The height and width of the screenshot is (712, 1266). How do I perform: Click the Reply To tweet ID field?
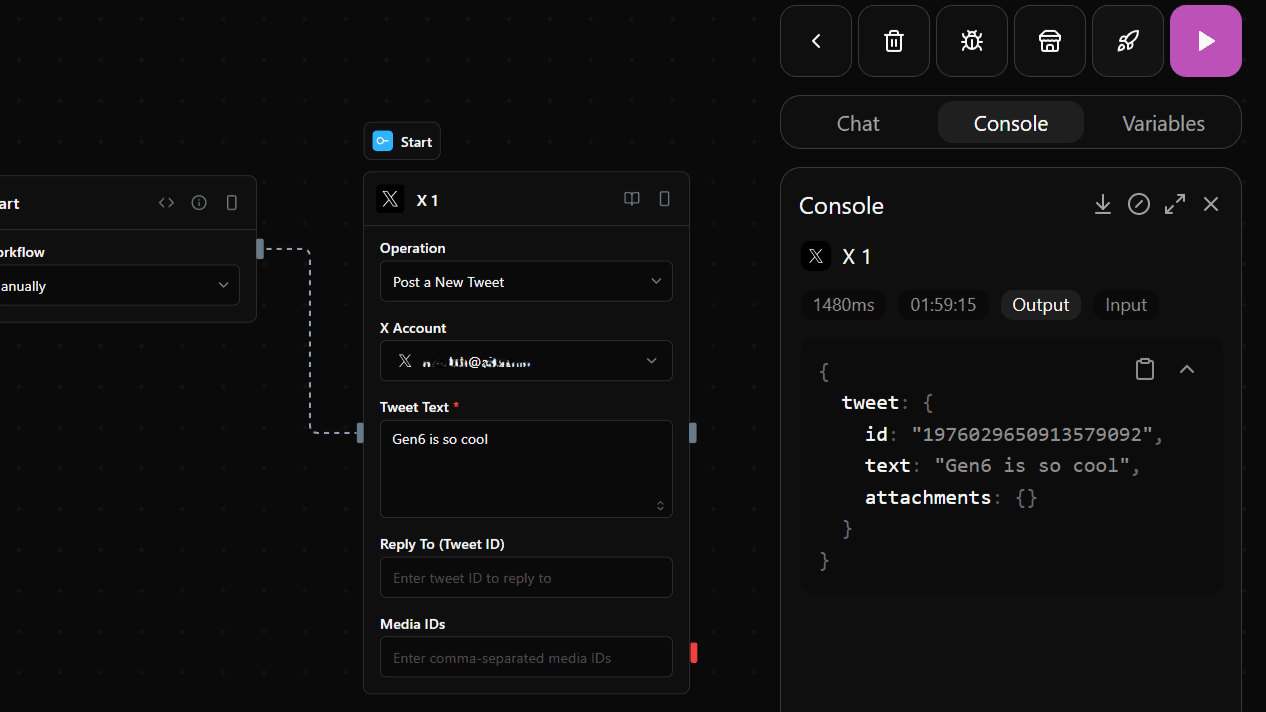point(526,578)
